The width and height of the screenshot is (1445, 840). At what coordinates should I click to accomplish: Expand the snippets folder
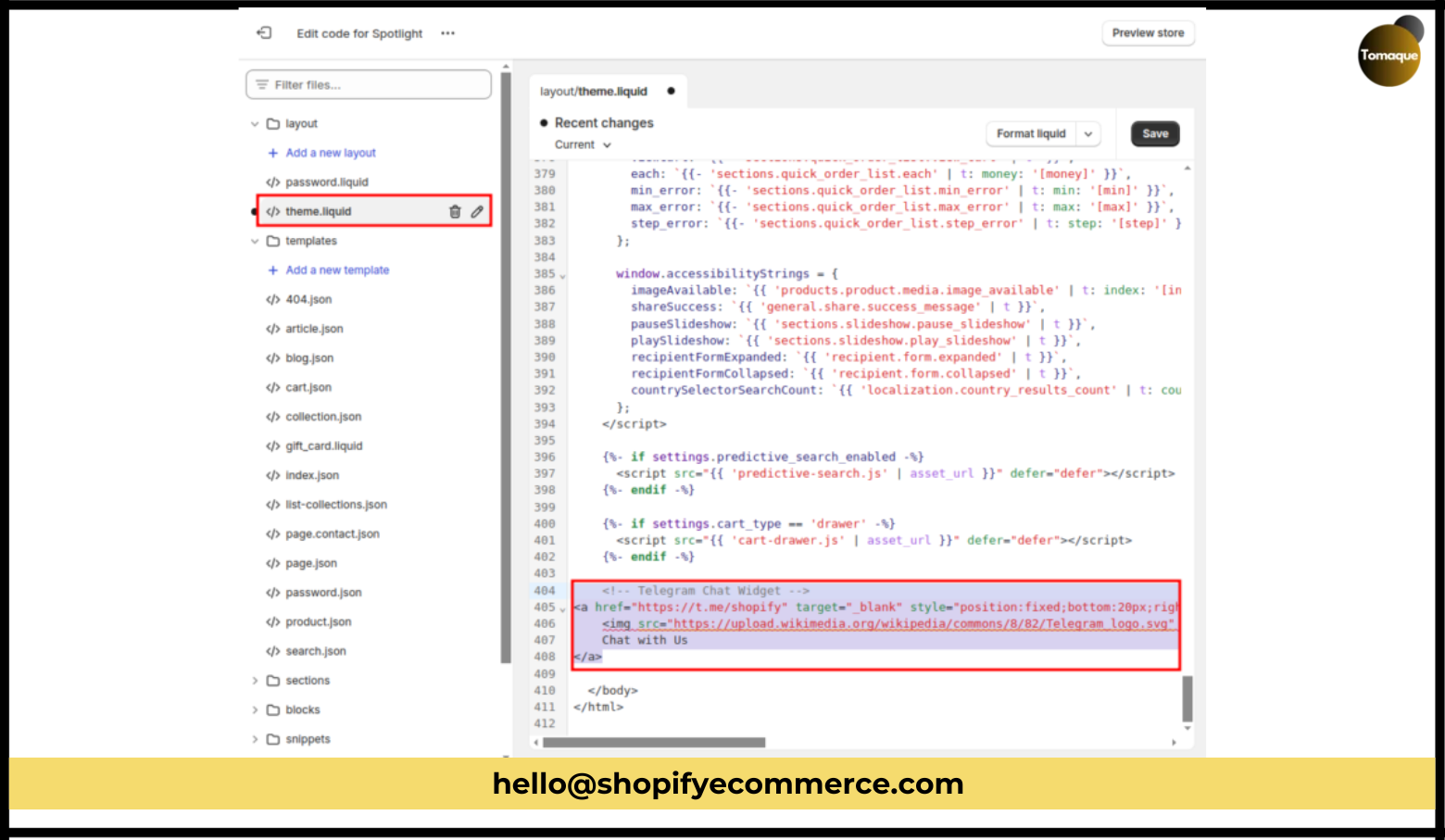pos(255,739)
